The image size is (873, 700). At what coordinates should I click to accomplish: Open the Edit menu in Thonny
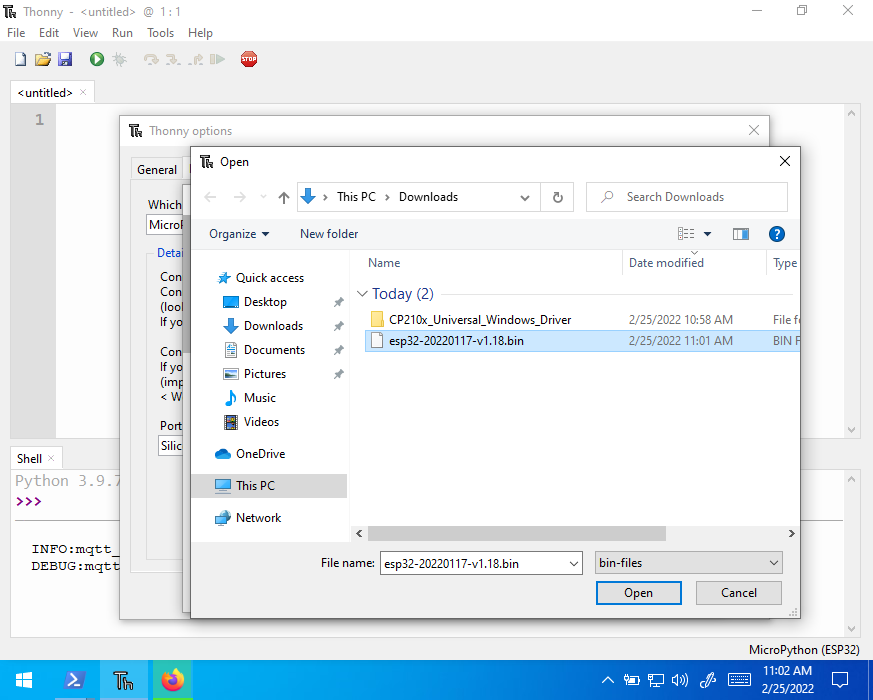pos(48,33)
